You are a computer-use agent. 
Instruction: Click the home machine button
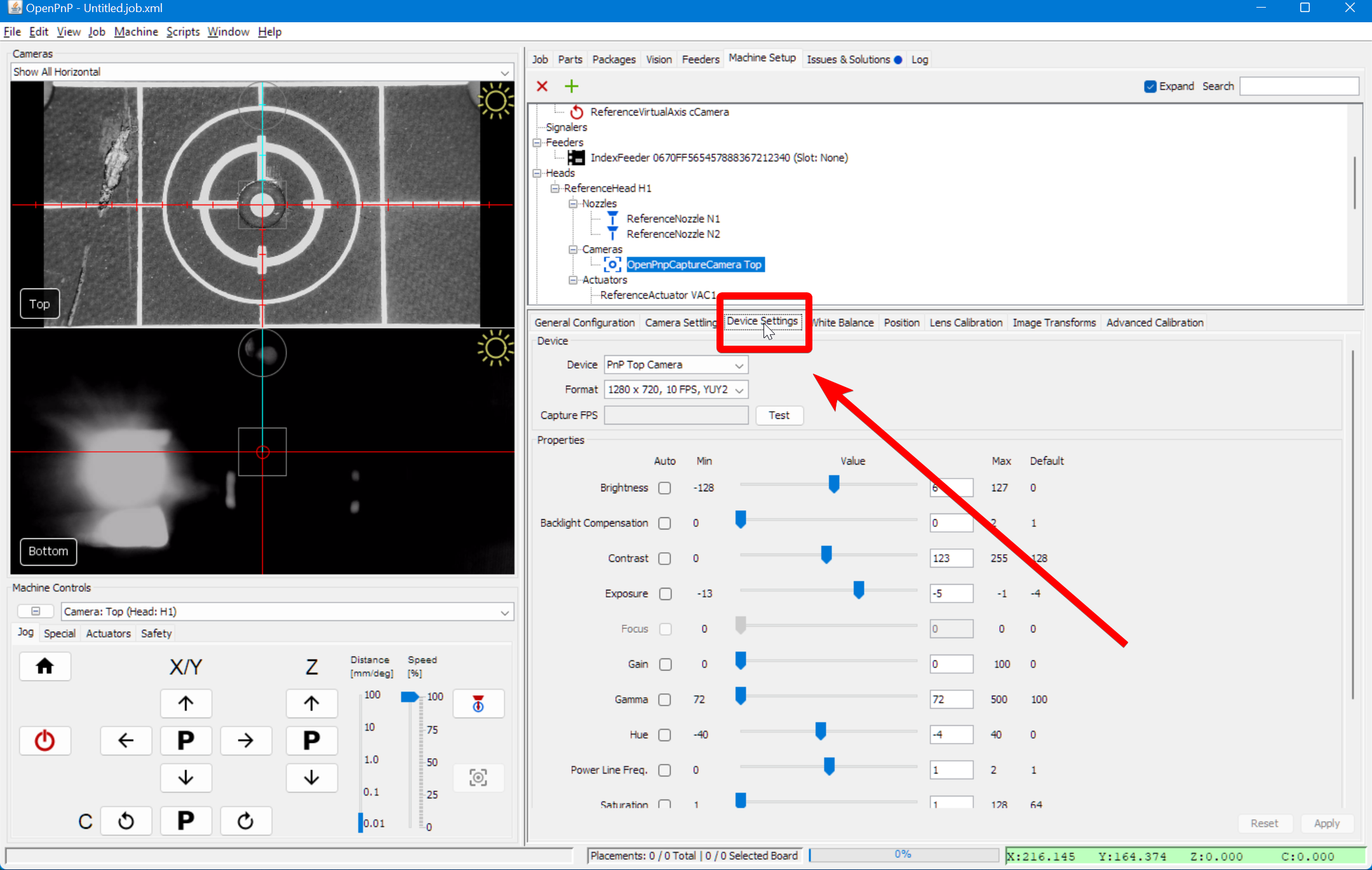tap(44, 666)
